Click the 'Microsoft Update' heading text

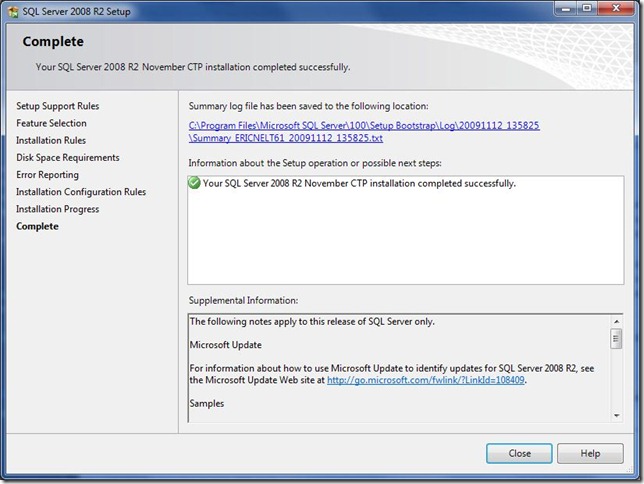point(225,345)
